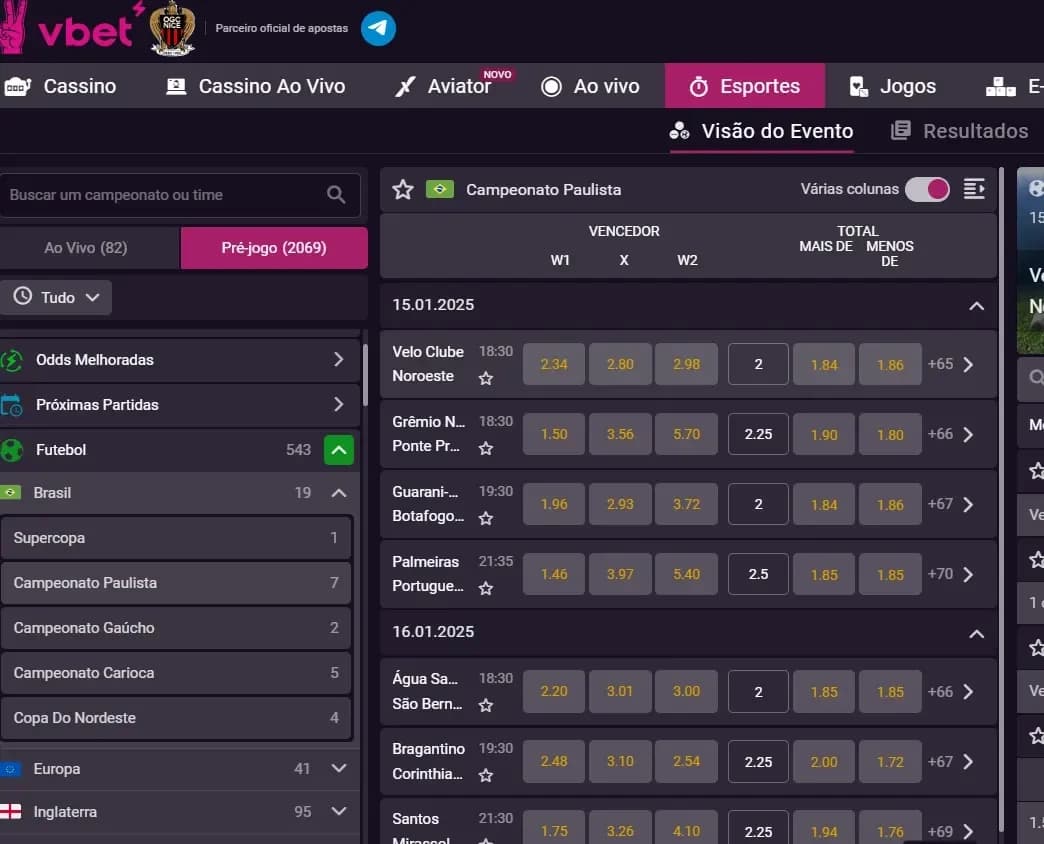Click the Futebol soccer ball icon
Viewport: 1044px width, 844px height.
coord(12,450)
